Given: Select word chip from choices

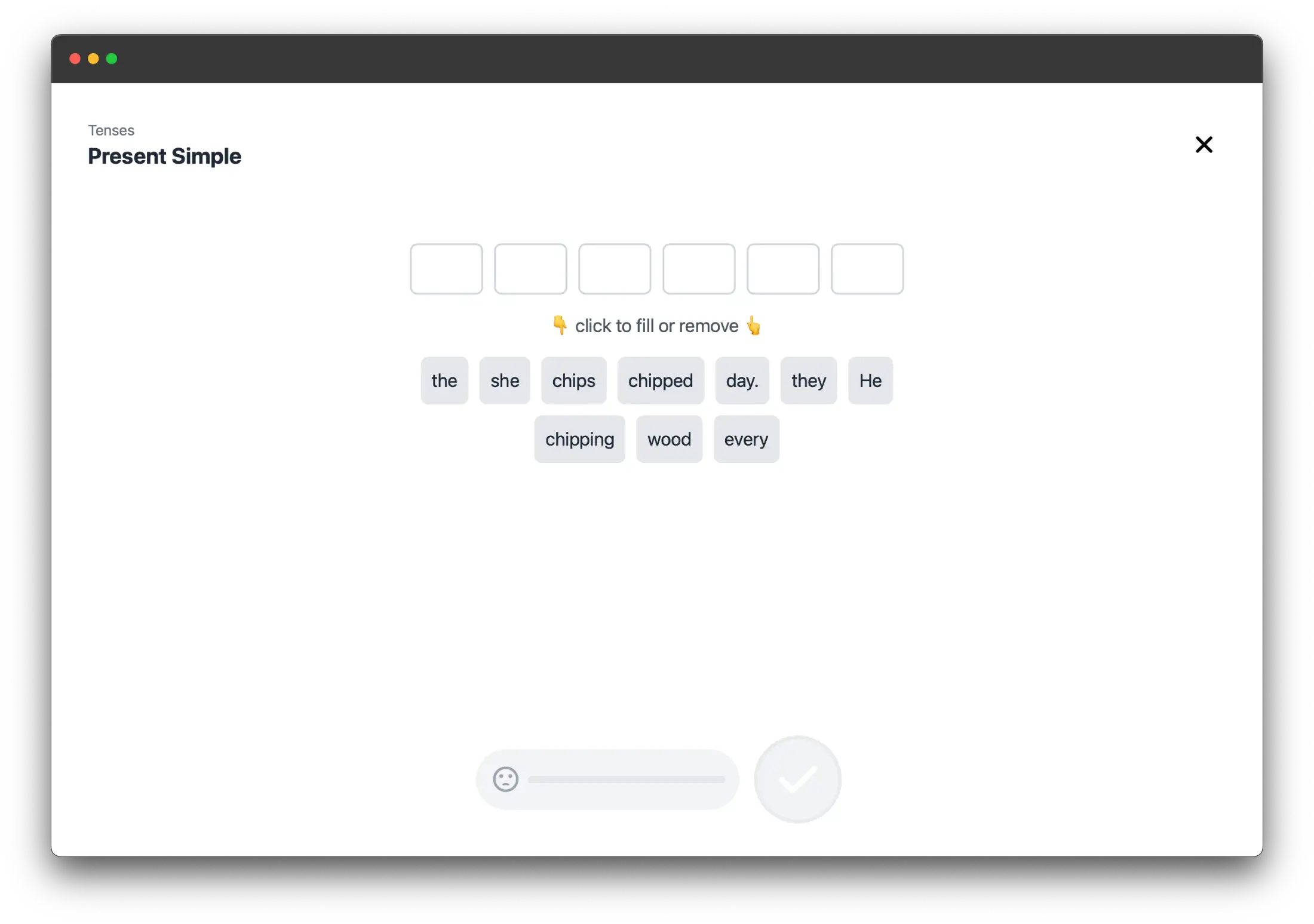Looking at the screenshot, I should coord(574,380).
